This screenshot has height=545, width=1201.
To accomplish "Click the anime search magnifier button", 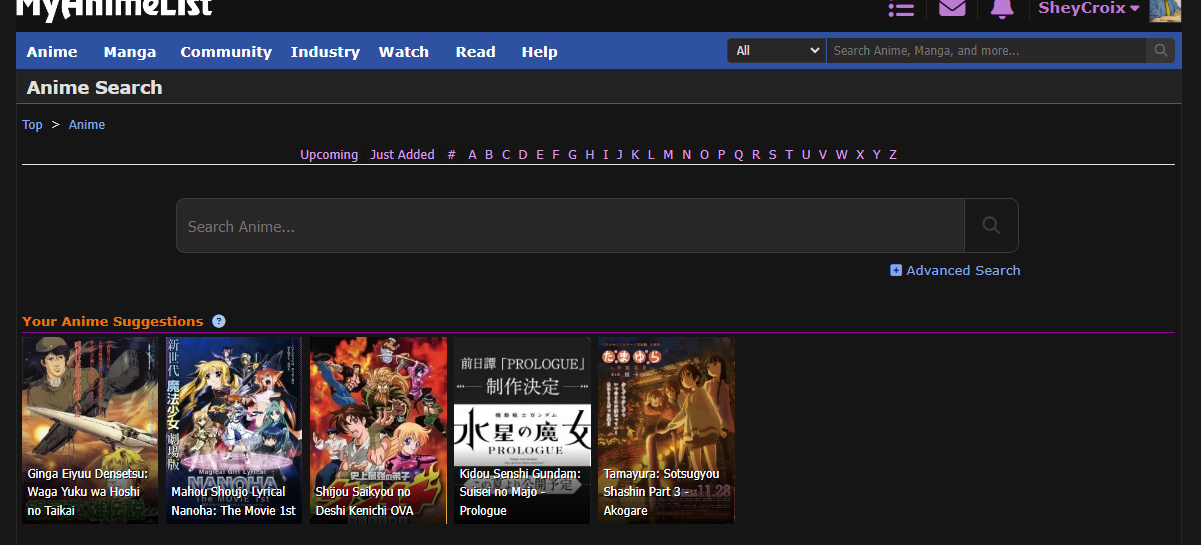I will coord(991,226).
